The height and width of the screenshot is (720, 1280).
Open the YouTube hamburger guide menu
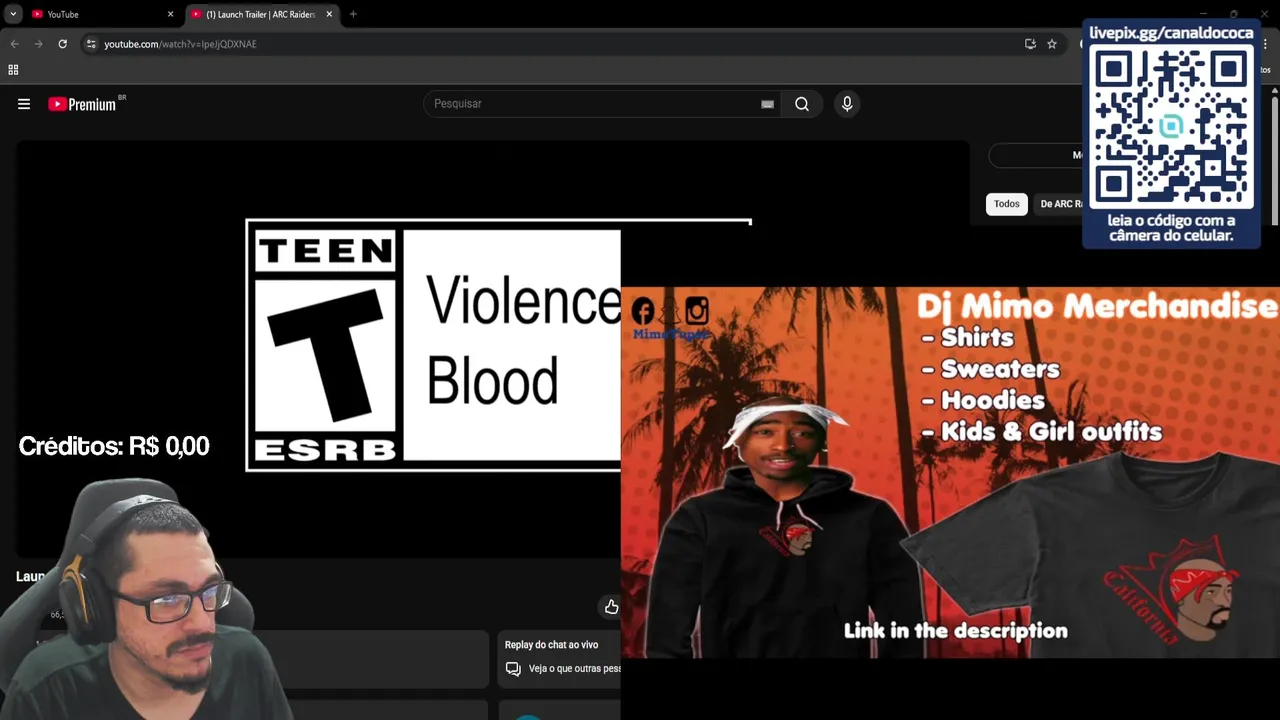coord(24,104)
